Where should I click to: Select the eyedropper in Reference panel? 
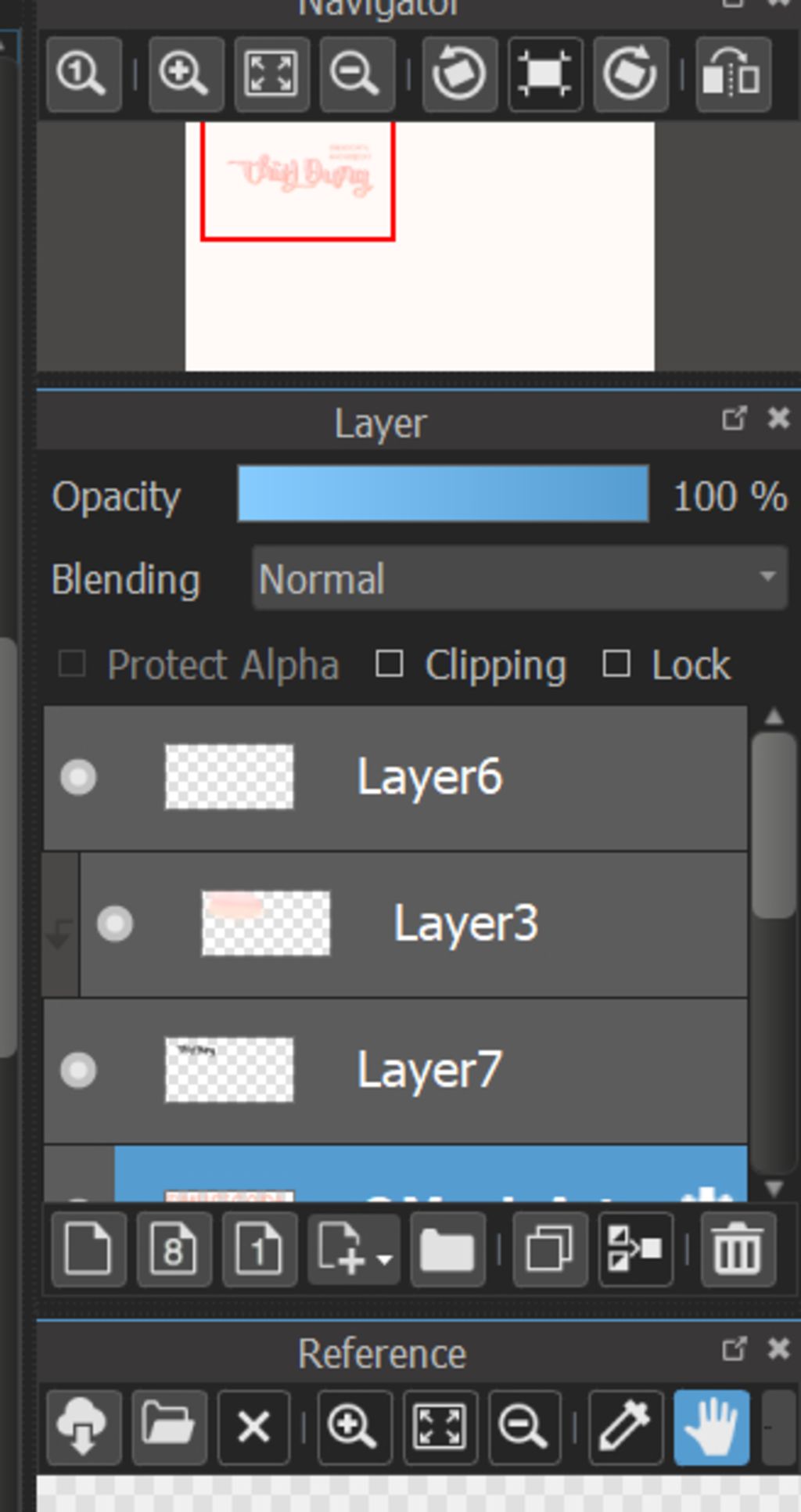pos(625,1427)
